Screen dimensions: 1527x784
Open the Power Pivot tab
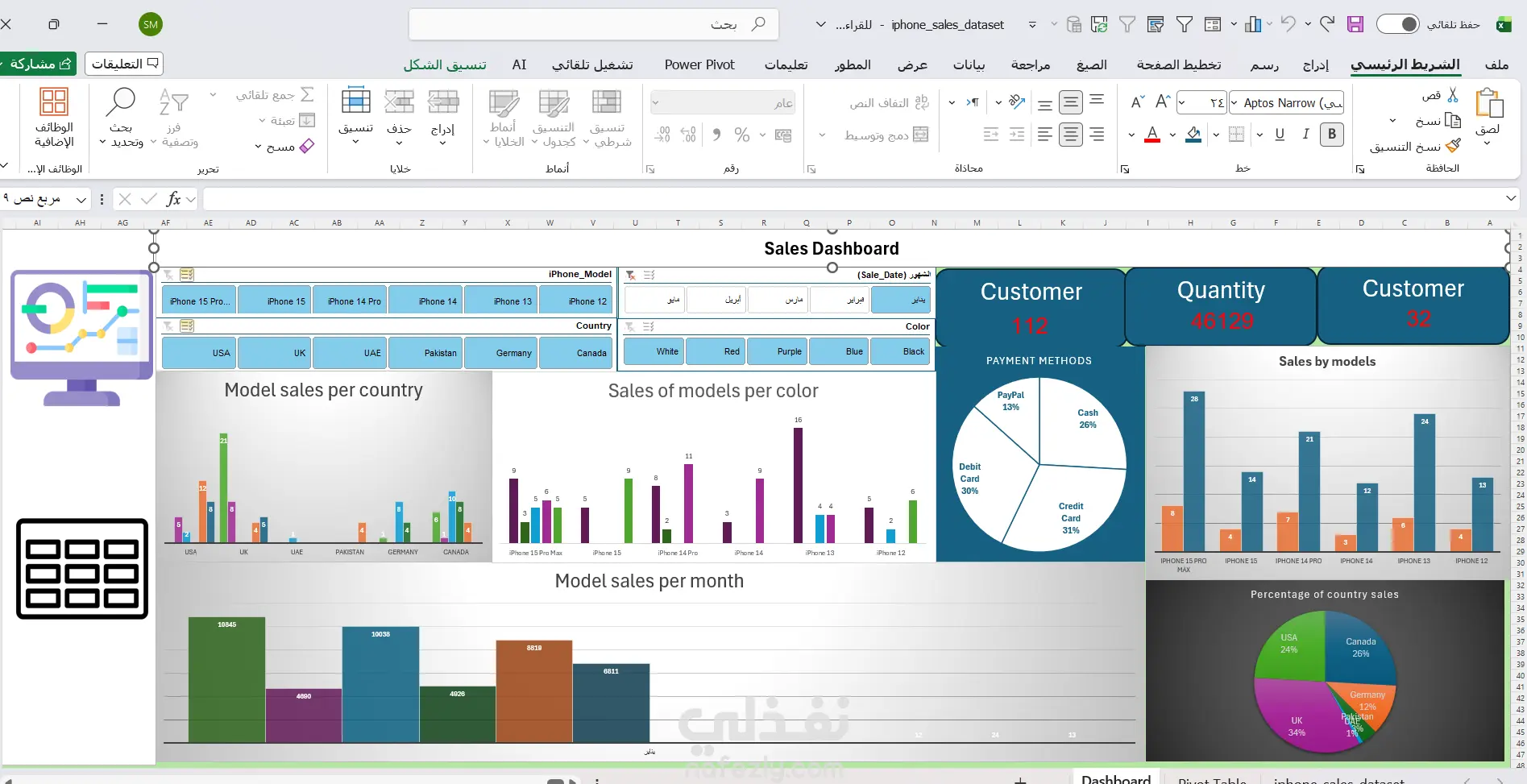[699, 64]
